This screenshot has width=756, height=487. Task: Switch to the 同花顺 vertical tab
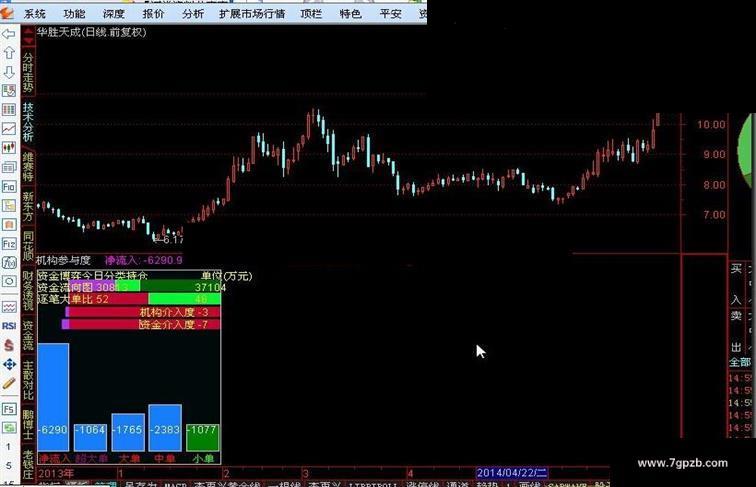(x=28, y=246)
